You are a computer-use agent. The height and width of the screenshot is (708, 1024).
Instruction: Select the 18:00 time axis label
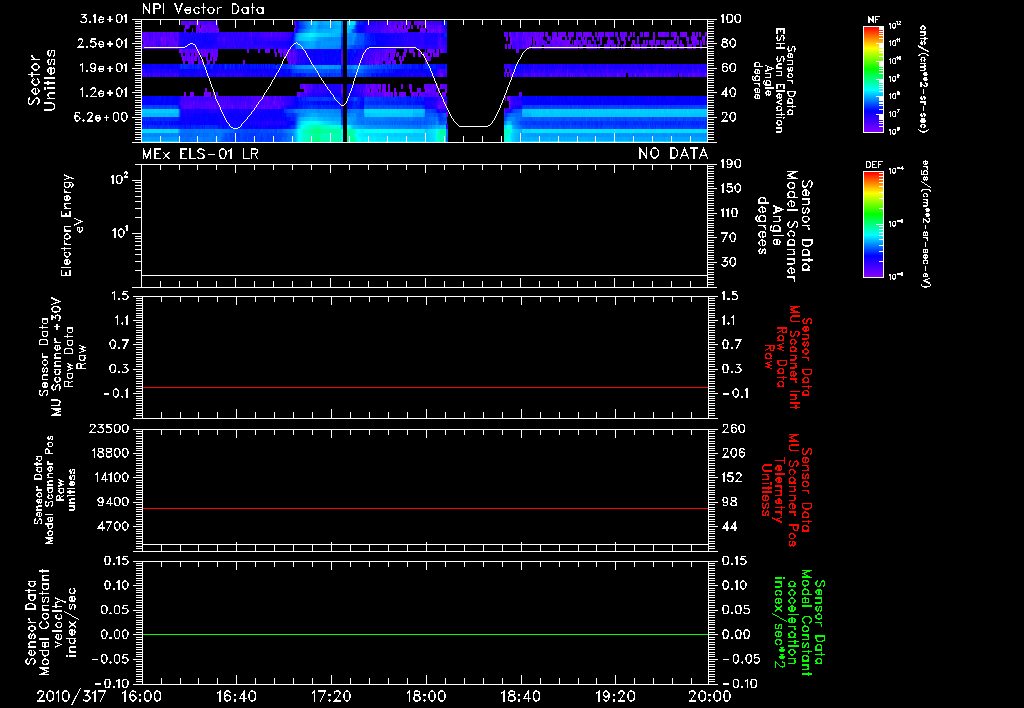coord(425,696)
